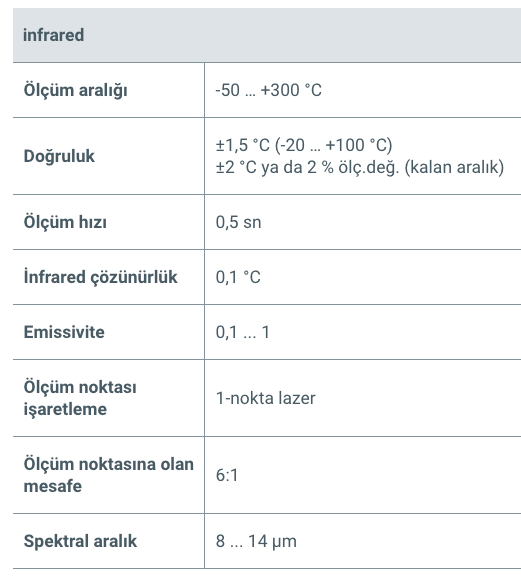
Task: Select the Ölçüm hızı label
Action: pos(65,222)
